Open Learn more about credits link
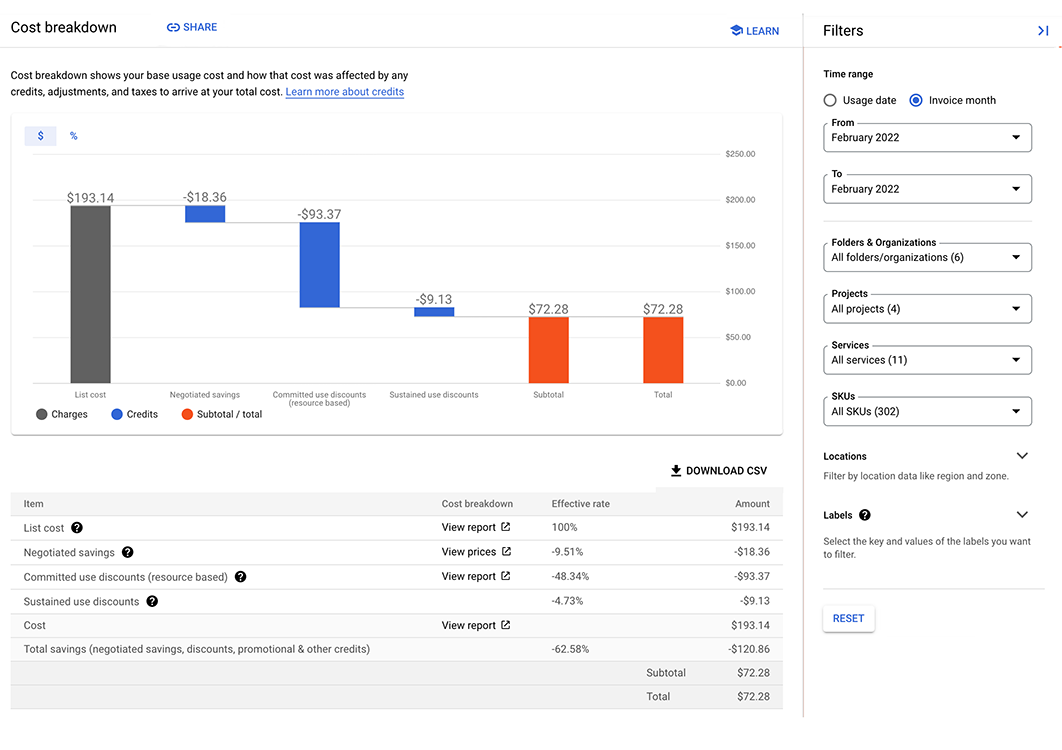Screen dimensions: 1062x750 tap(345, 91)
